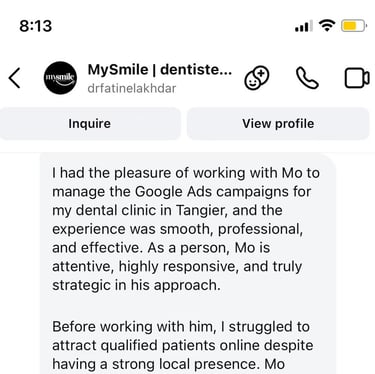Open the avatar sticker creator icon
The width and height of the screenshot is (375, 374).
coord(257,78)
